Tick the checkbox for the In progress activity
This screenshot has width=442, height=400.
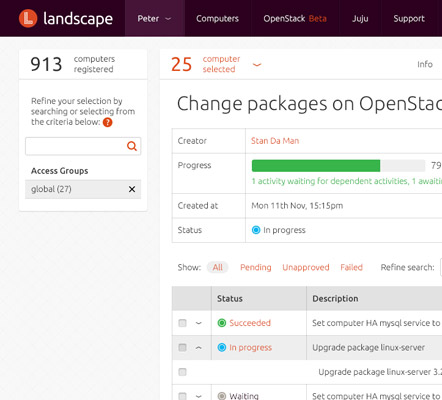(x=182, y=347)
